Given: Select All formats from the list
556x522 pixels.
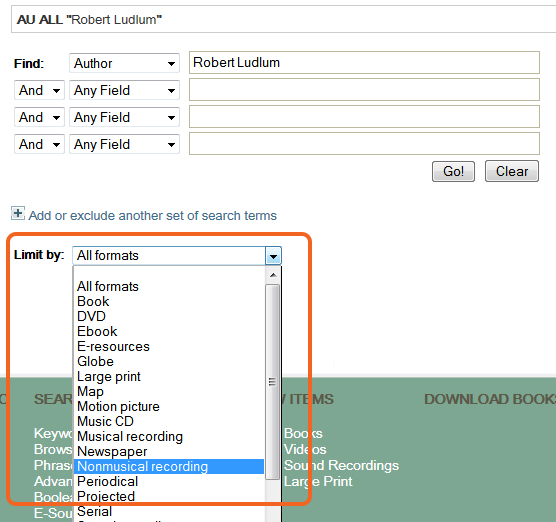Looking at the screenshot, I should [169, 286].
